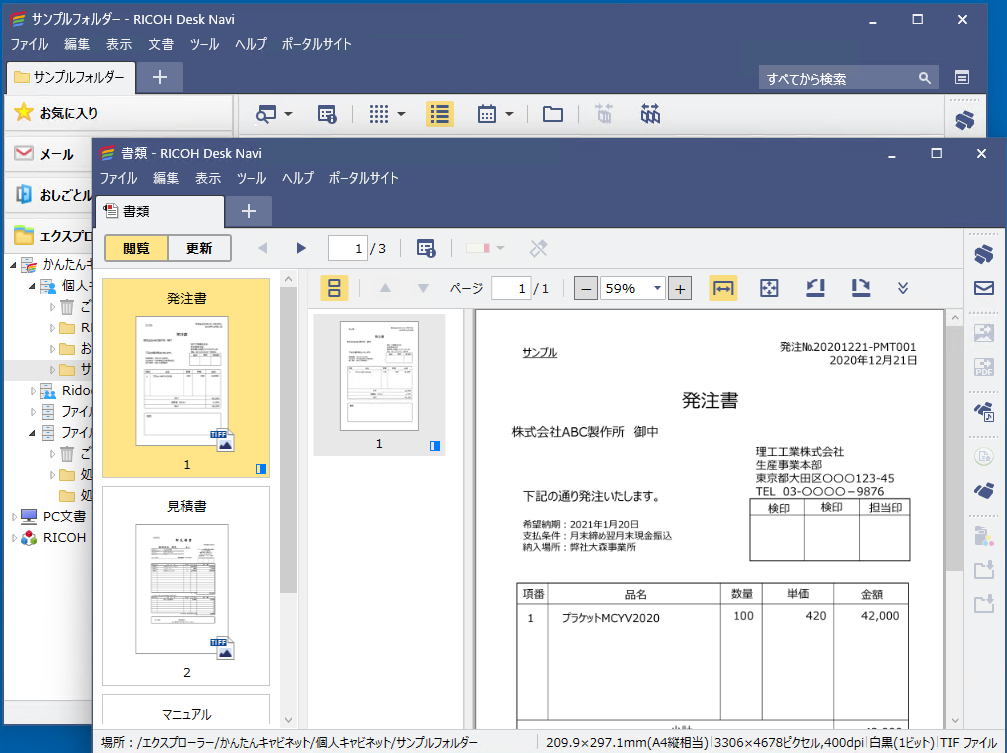This screenshot has height=753, width=1007.
Task: Click search display icon in back window toolbar
Action: [266, 114]
